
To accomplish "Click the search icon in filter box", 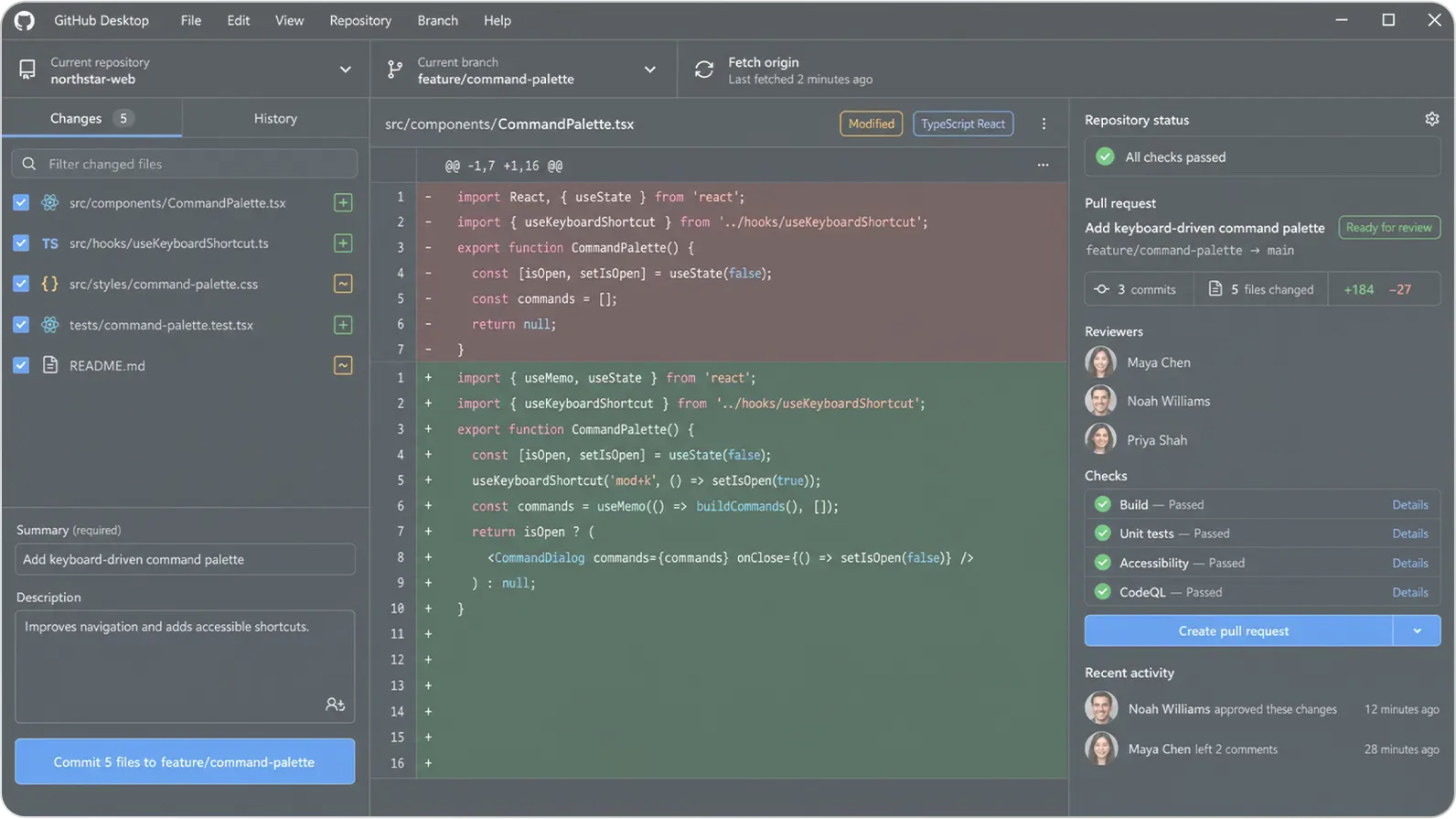I will pos(29,164).
